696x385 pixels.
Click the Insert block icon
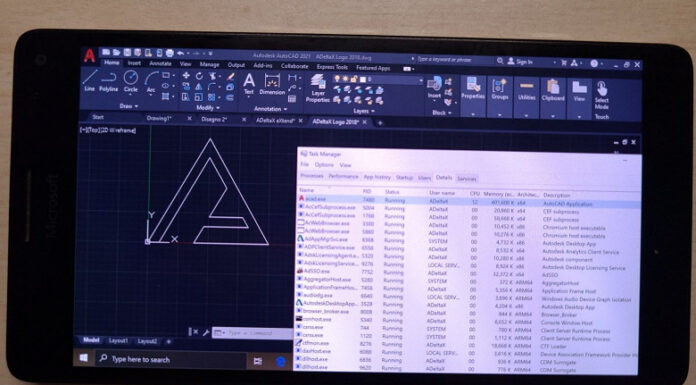point(434,87)
